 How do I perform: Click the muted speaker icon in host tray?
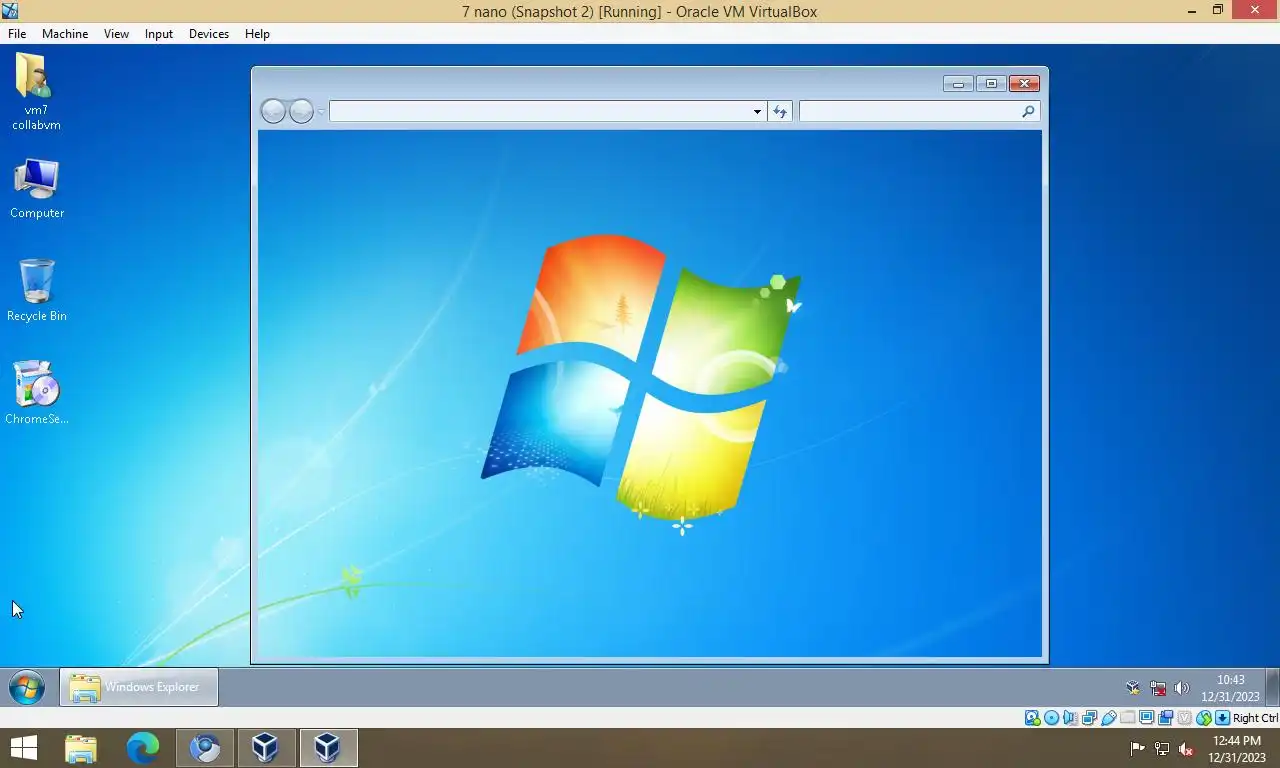[1186, 748]
